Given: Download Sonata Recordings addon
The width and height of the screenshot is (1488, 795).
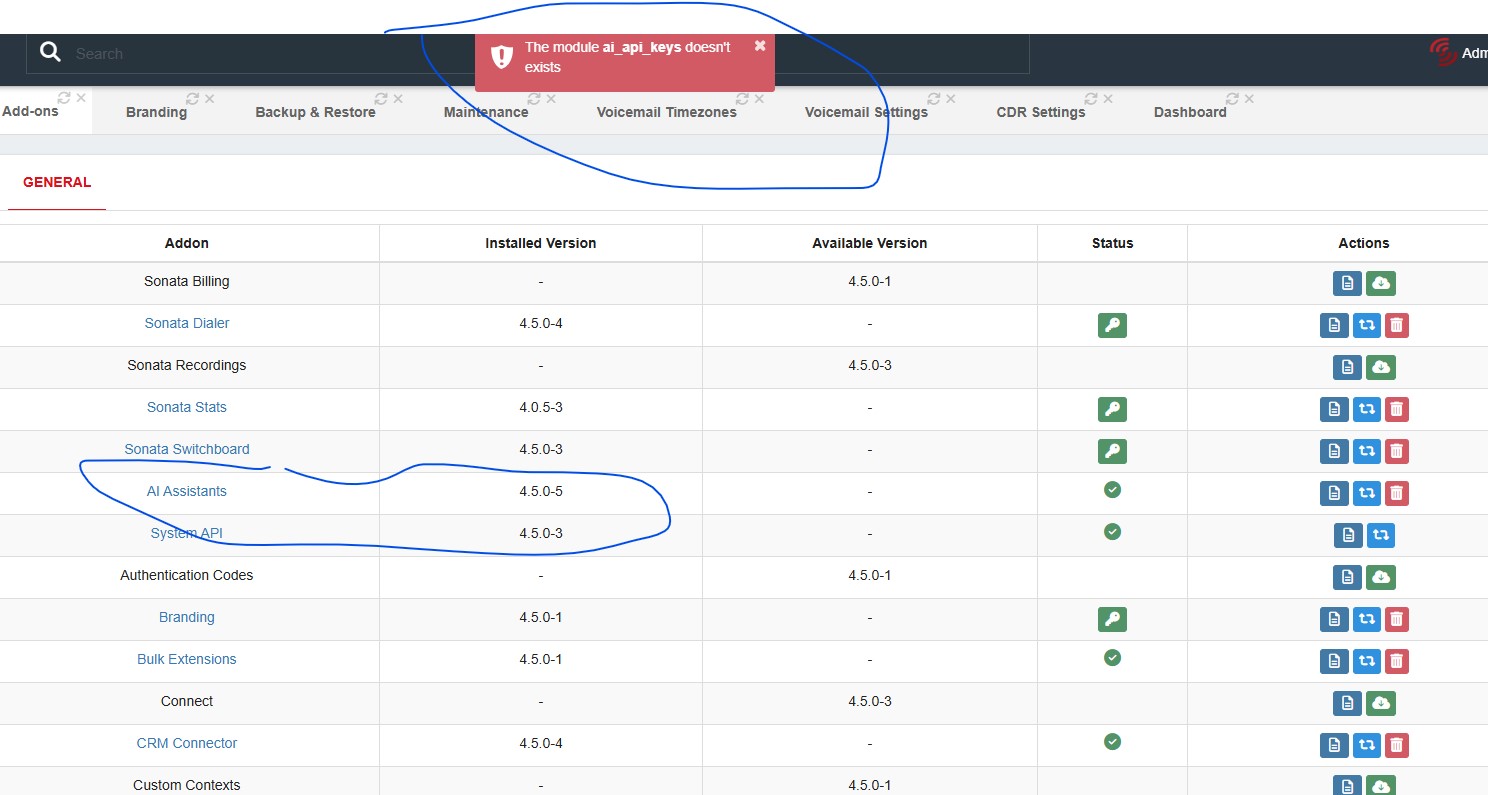Looking at the screenshot, I should coord(1380,367).
